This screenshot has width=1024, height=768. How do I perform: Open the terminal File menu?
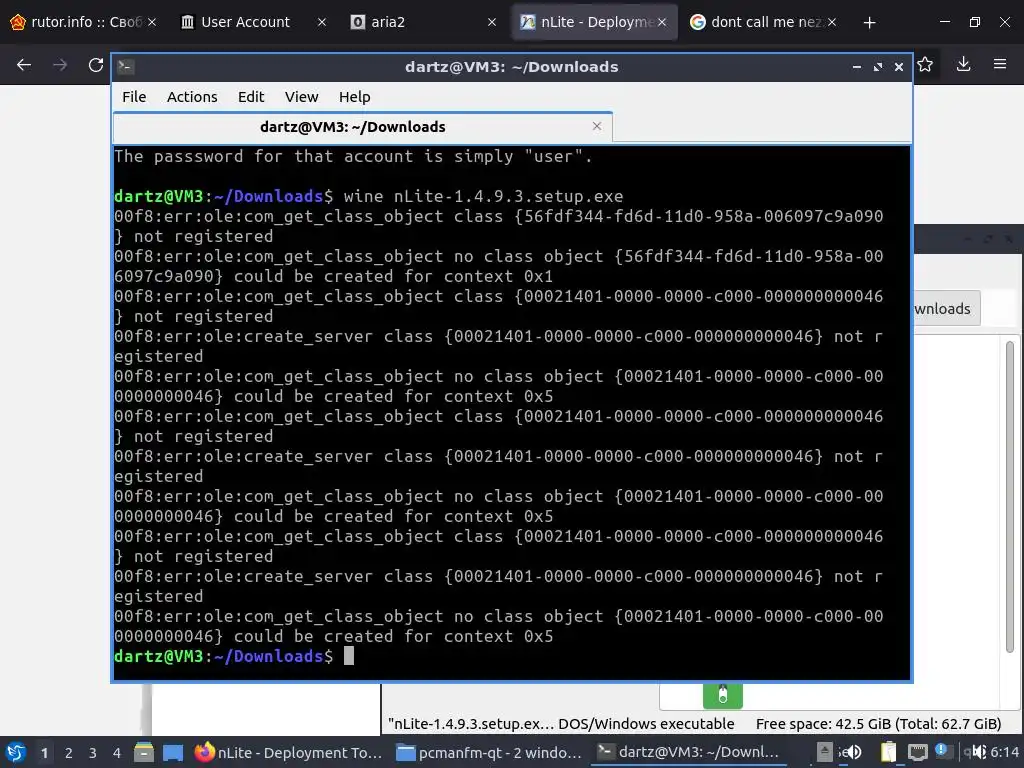(134, 97)
